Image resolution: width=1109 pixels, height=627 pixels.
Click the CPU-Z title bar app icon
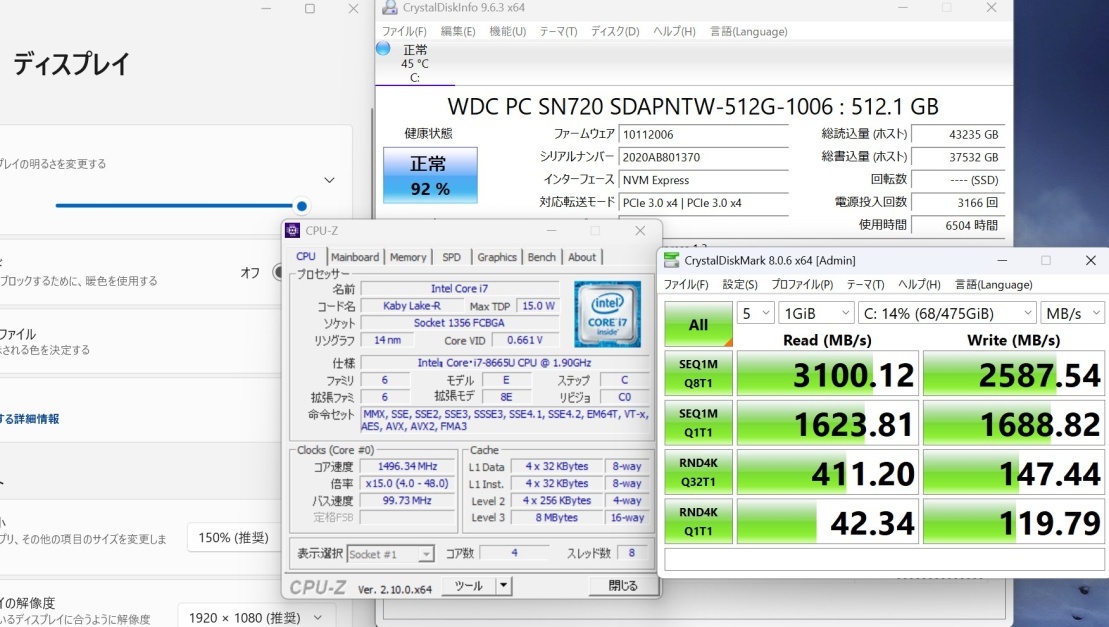pos(292,230)
